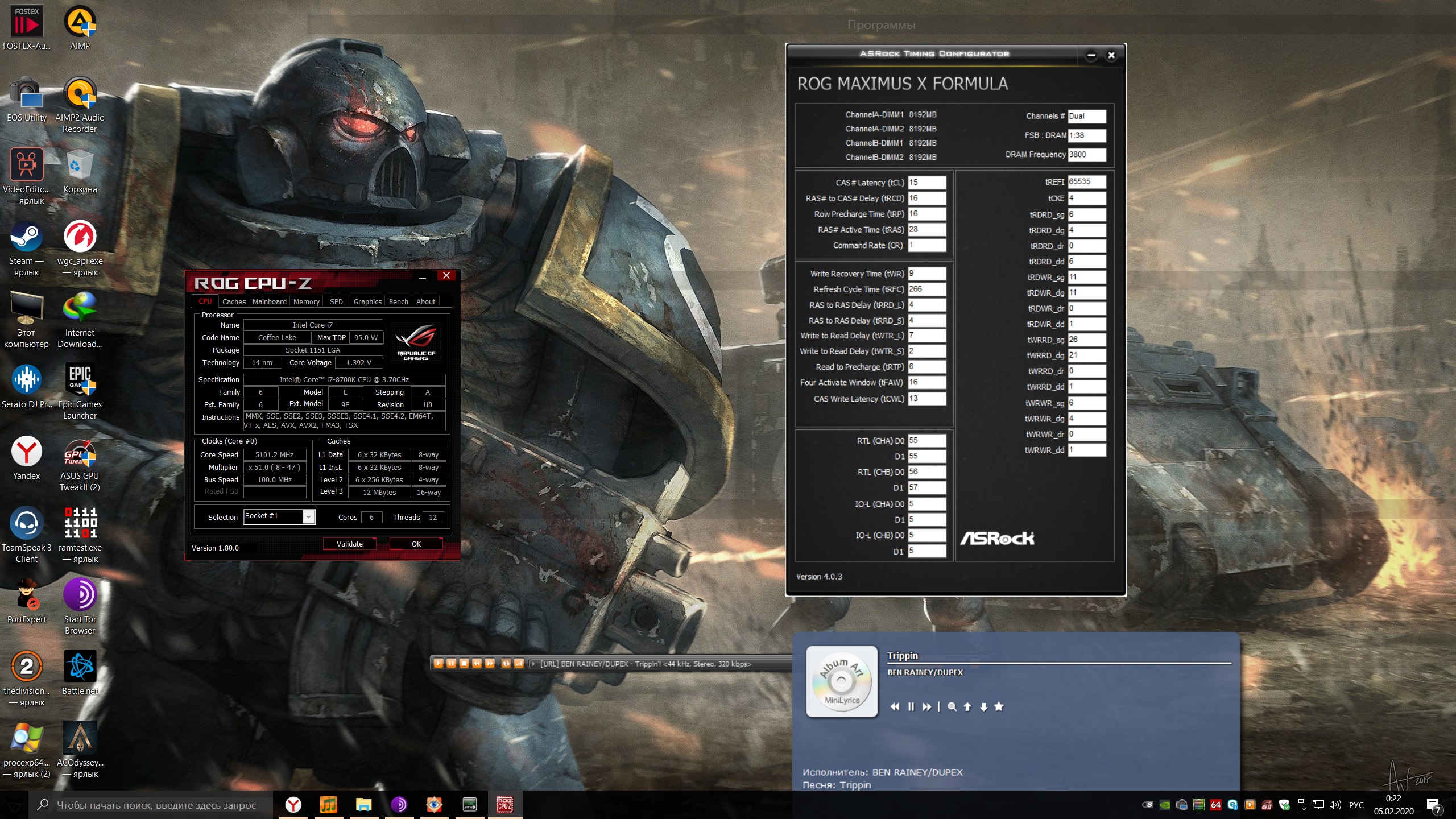The width and height of the screenshot is (1456, 819).
Task: Click the Validate button in CPU-Z
Action: click(x=349, y=544)
